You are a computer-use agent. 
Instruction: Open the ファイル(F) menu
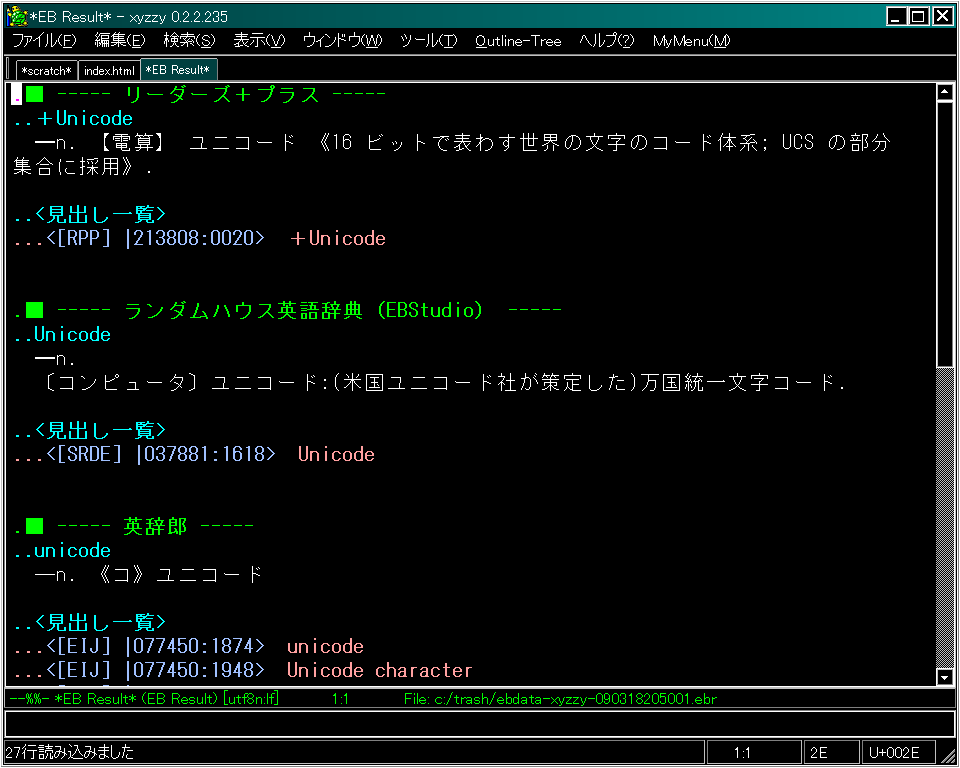click(44, 41)
